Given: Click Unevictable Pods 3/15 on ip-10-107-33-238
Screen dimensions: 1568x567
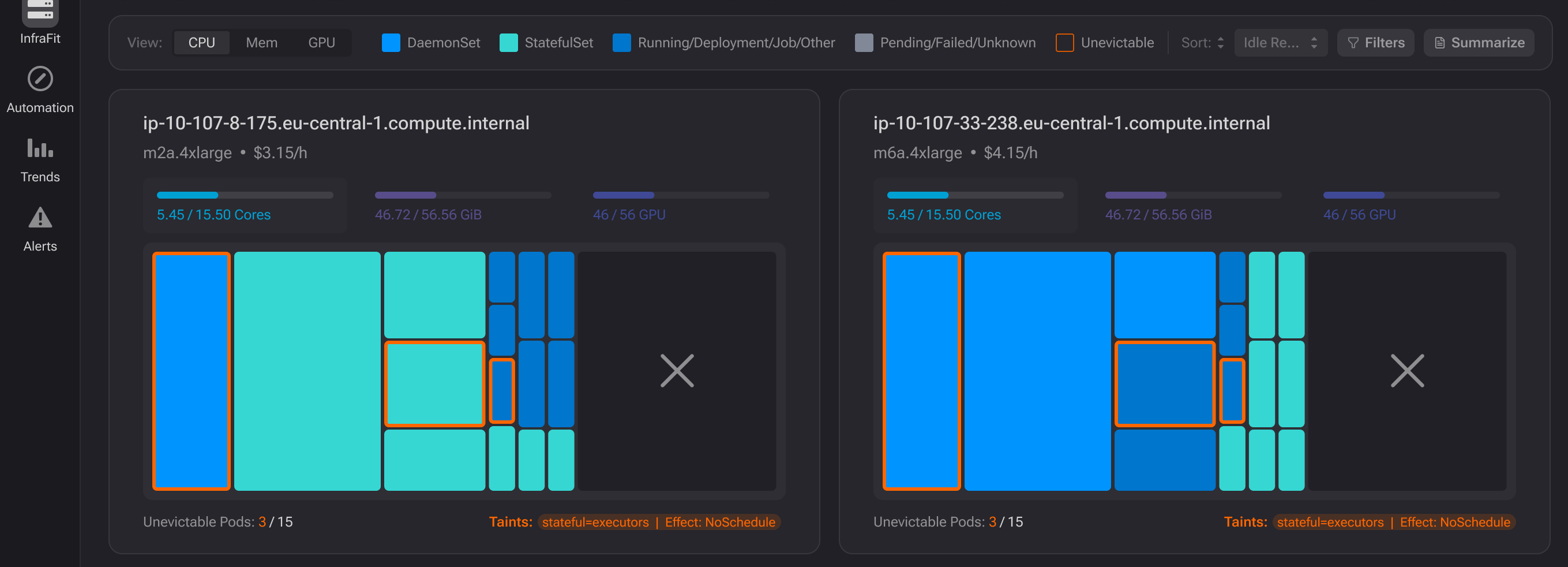Looking at the screenshot, I should coord(948,522).
